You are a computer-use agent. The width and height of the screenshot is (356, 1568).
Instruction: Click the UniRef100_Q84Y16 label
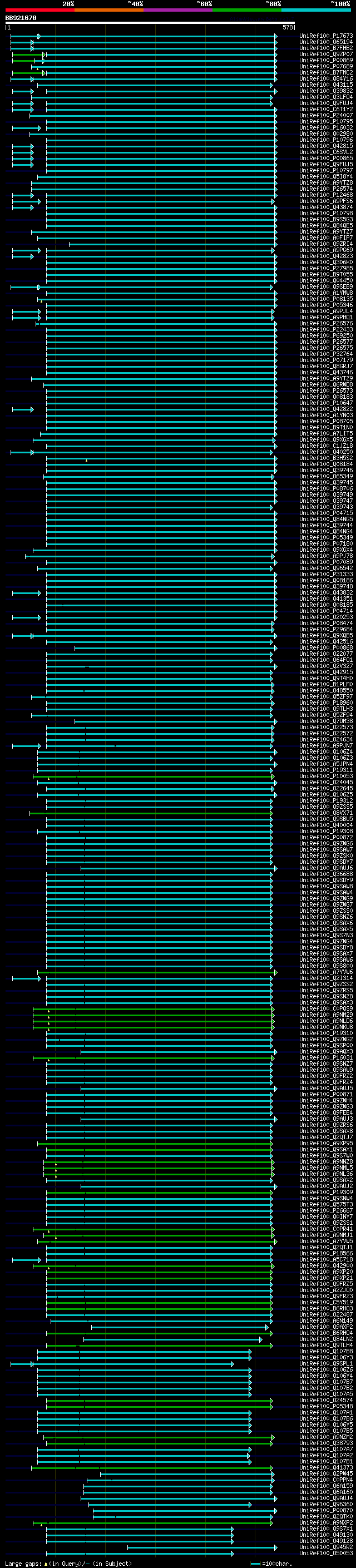tap(325, 78)
